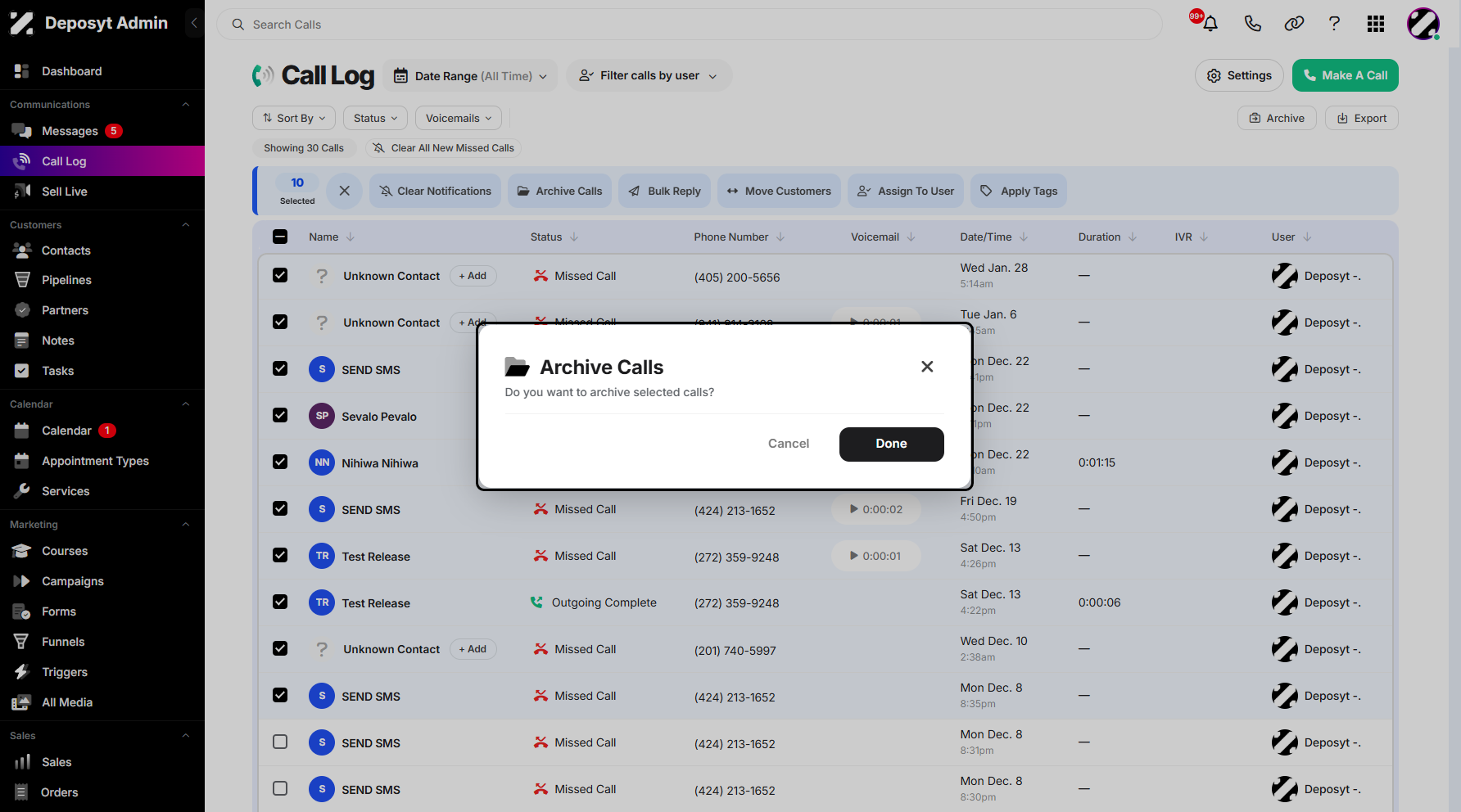Collapse the sidebar with the arrow icon
This screenshot has height=812, width=1461.
point(194,23)
